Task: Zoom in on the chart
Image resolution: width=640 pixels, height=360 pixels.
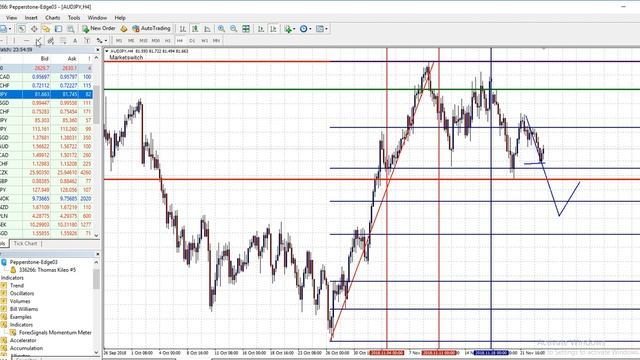Action: point(221,29)
